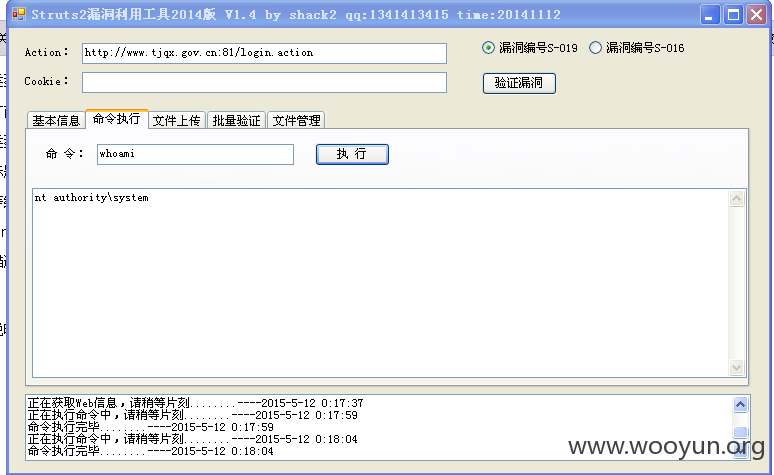Click log line 正在执行命令中 at 0:18:04
Viewport: 774px width, 475px height.
point(193,439)
